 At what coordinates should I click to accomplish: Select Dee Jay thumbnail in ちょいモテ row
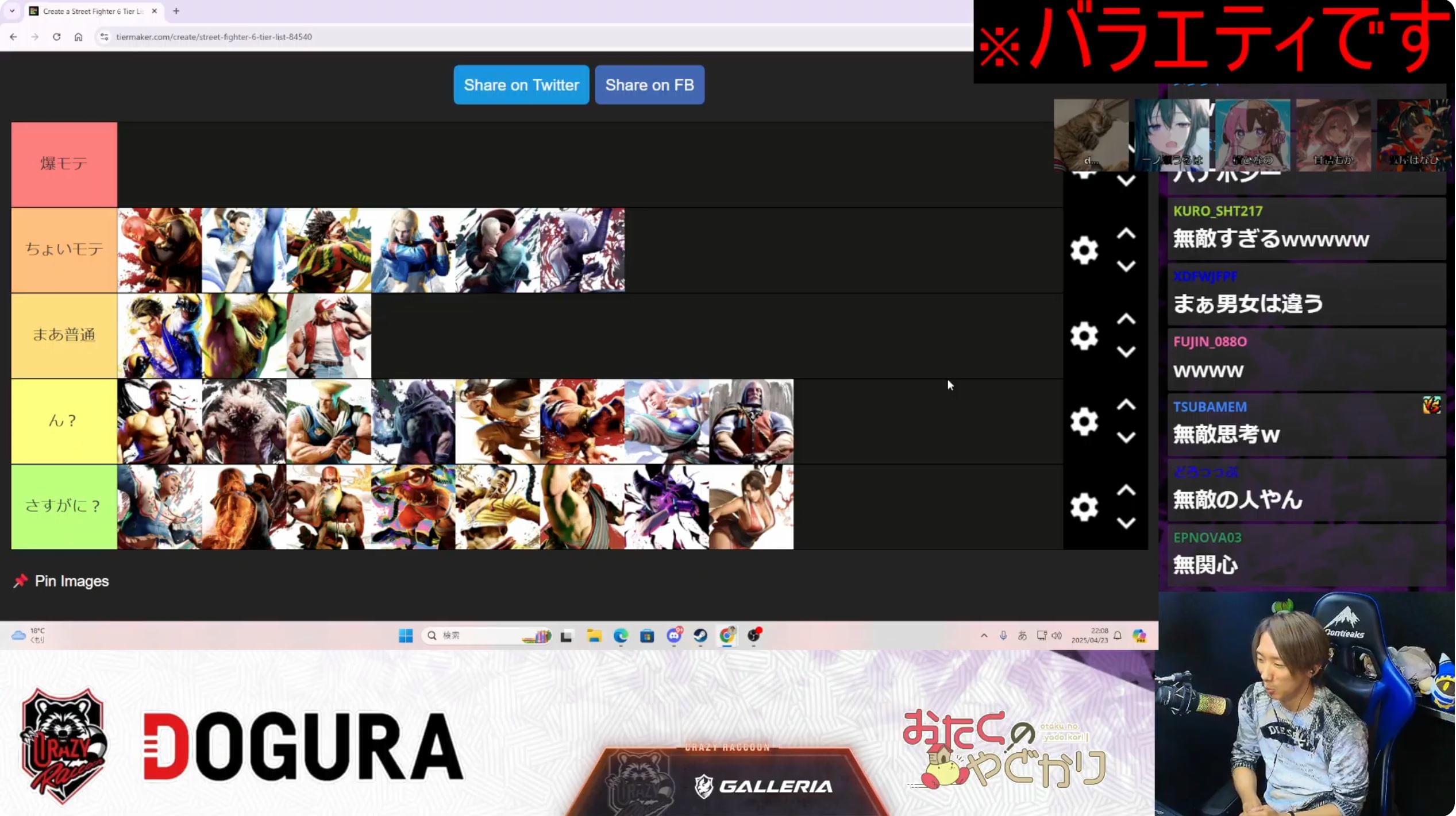[x=329, y=250]
